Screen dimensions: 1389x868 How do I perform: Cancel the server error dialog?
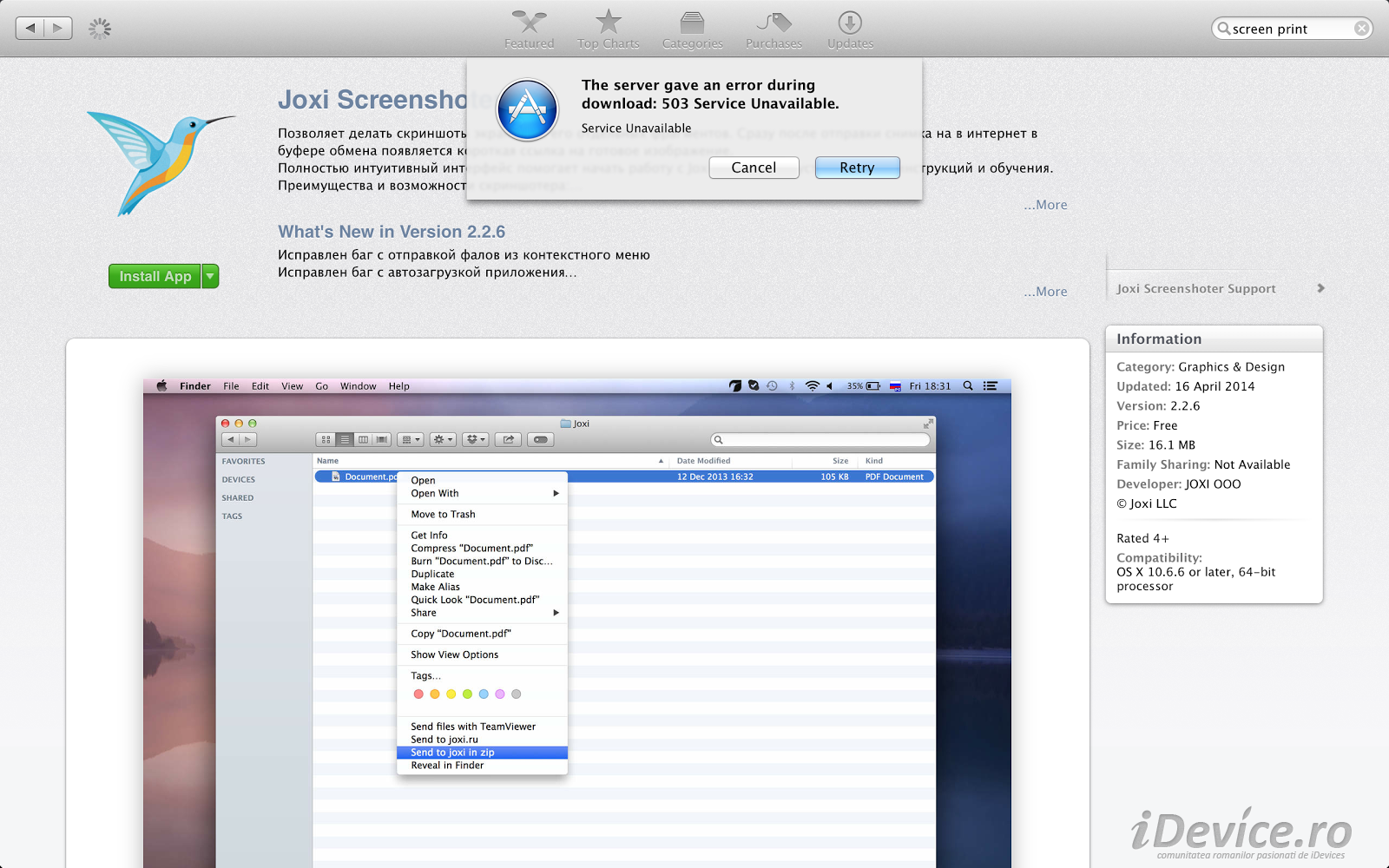(x=754, y=168)
